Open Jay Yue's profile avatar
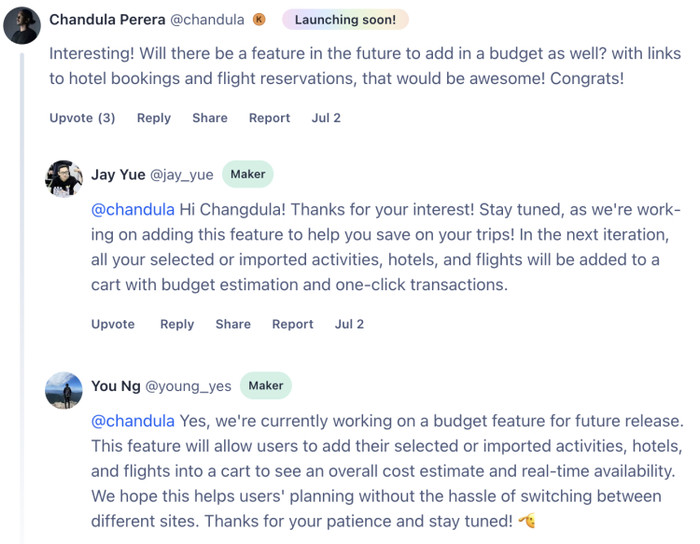Image resolution: width=700 pixels, height=544 pixels. 64,179
